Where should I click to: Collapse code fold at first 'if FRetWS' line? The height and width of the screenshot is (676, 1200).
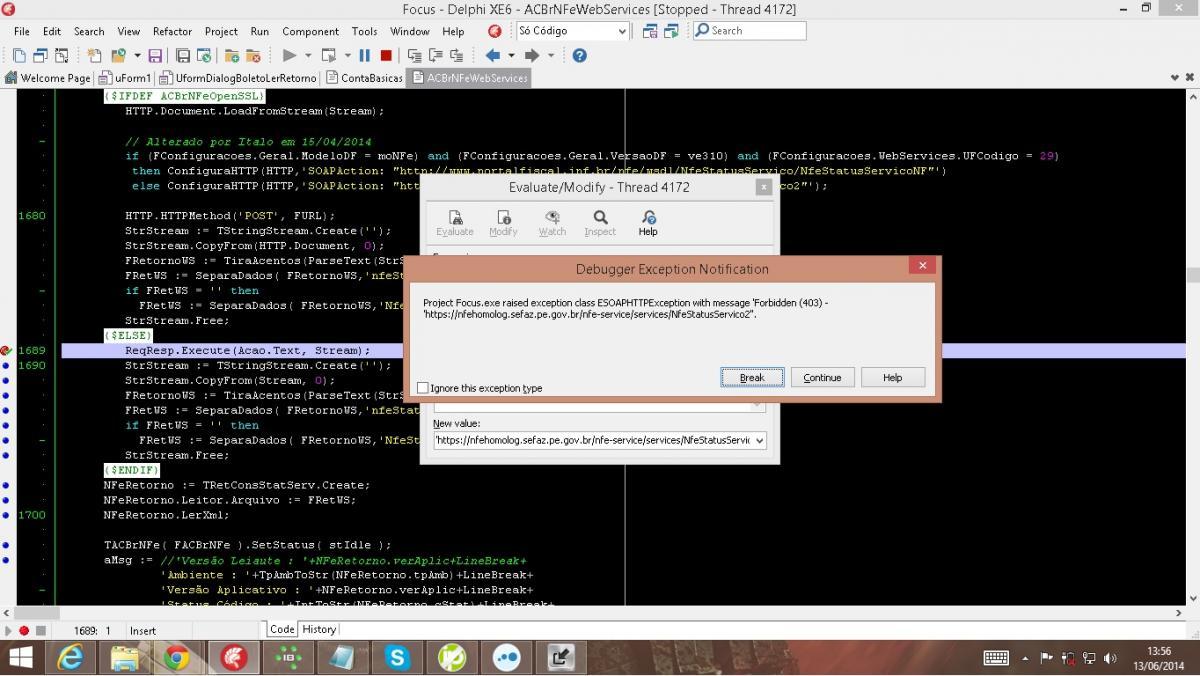tap(42, 291)
